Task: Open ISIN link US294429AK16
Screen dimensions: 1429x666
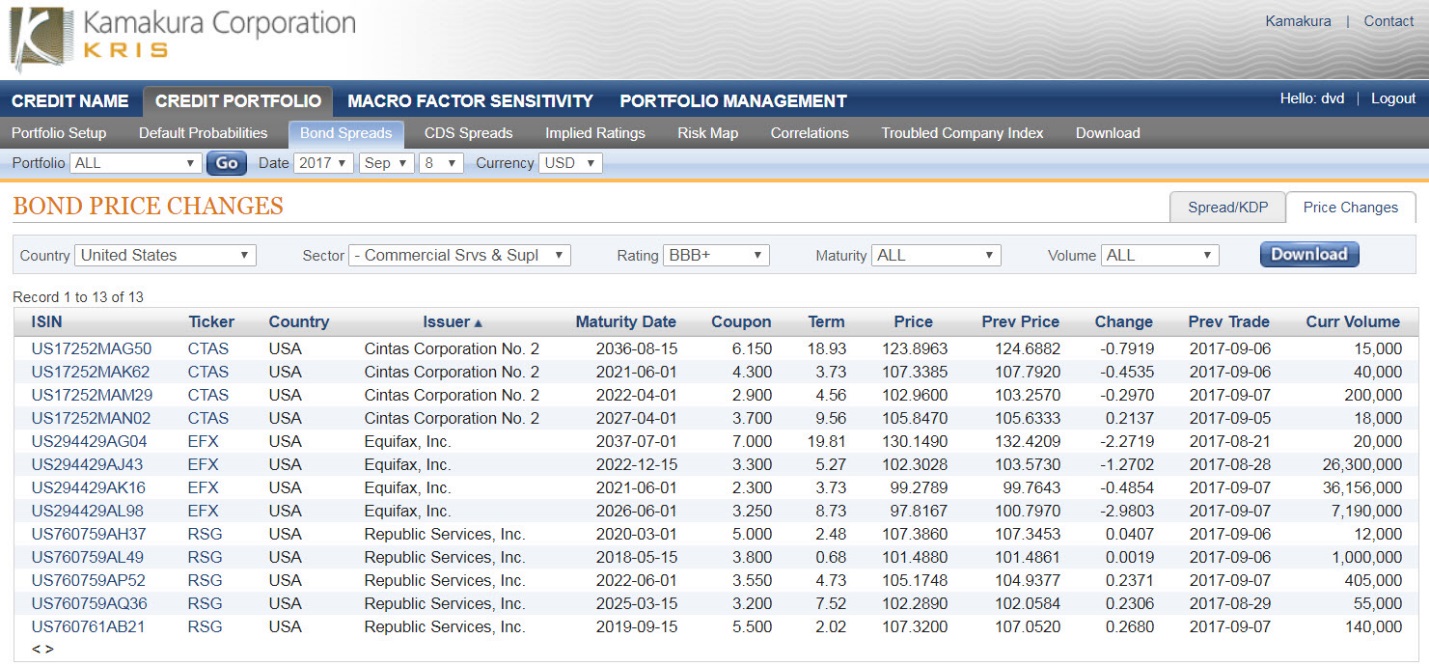Action: 88,488
